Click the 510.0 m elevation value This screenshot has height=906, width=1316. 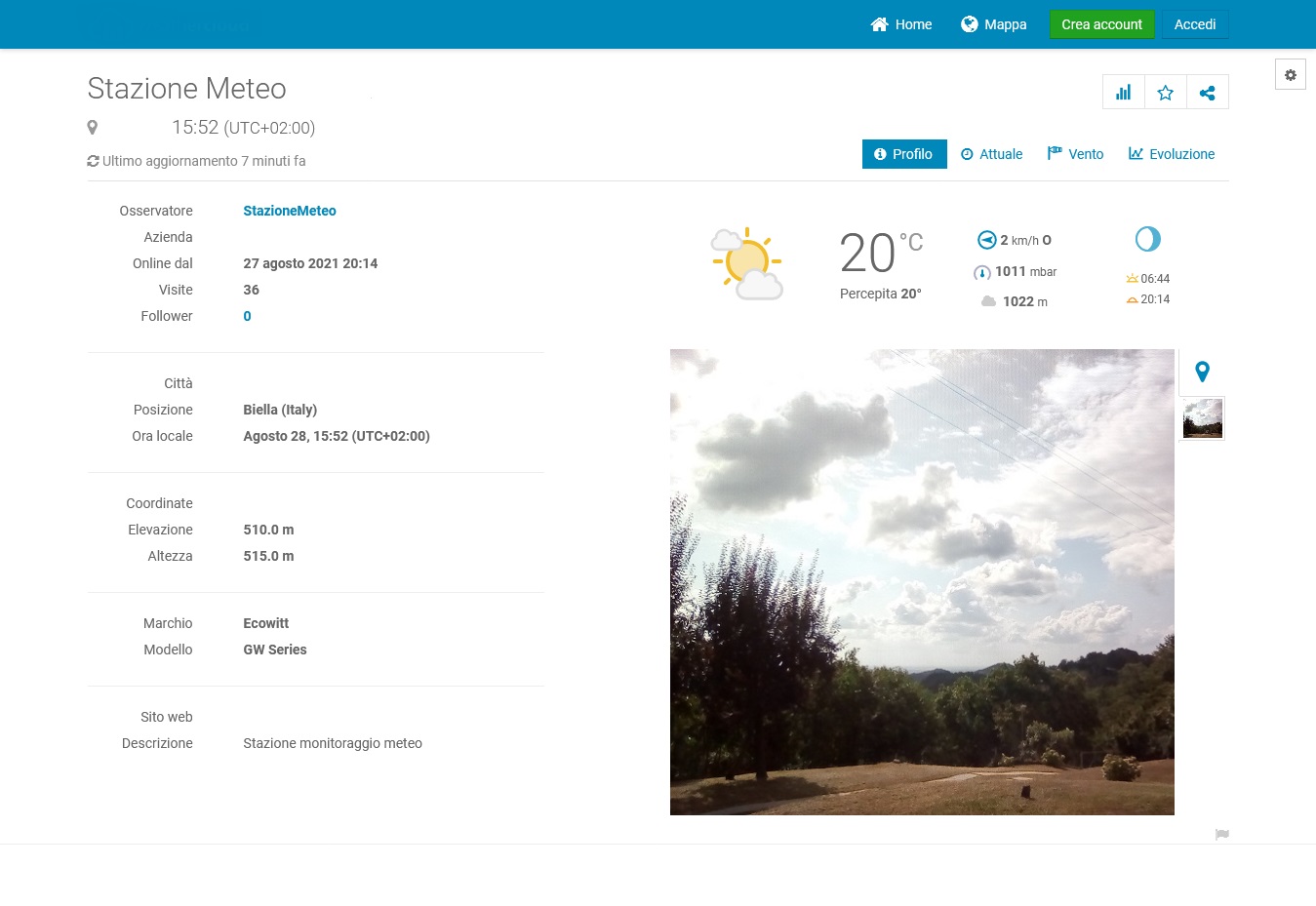[x=268, y=530]
